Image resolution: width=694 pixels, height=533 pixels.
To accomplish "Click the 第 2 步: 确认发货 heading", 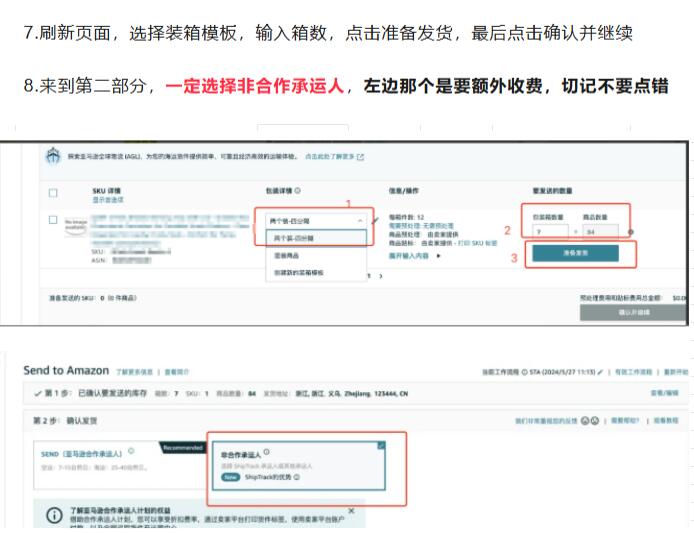I will pos(65,421).
